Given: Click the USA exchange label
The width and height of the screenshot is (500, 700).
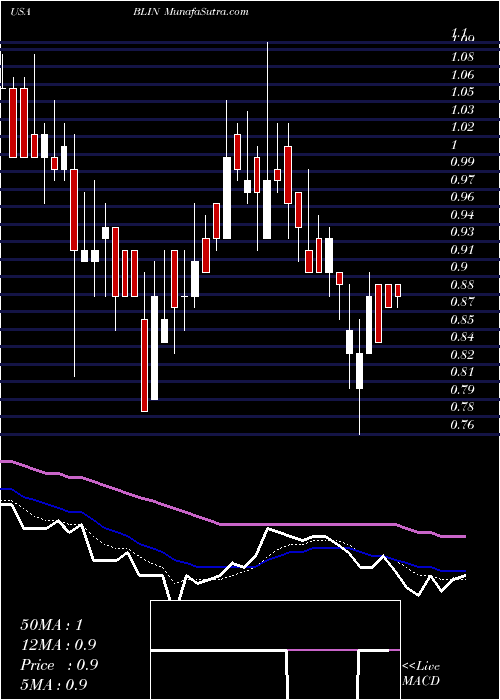Looking at the screenshot, I should tap(20, 12).
